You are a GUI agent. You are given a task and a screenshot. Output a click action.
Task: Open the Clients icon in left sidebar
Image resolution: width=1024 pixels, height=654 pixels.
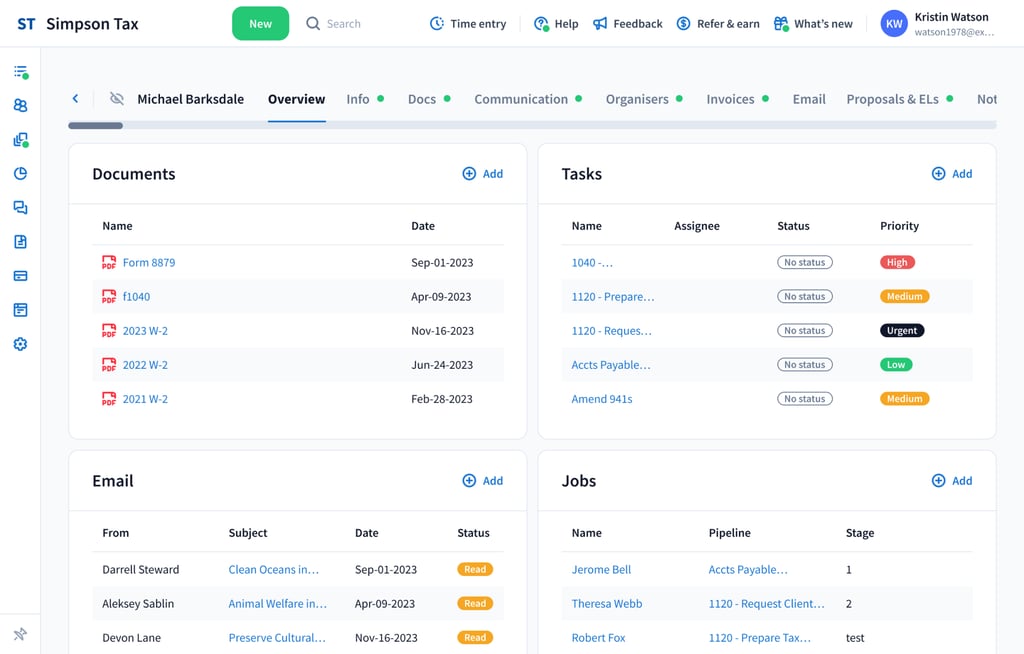tap(20, 106)
